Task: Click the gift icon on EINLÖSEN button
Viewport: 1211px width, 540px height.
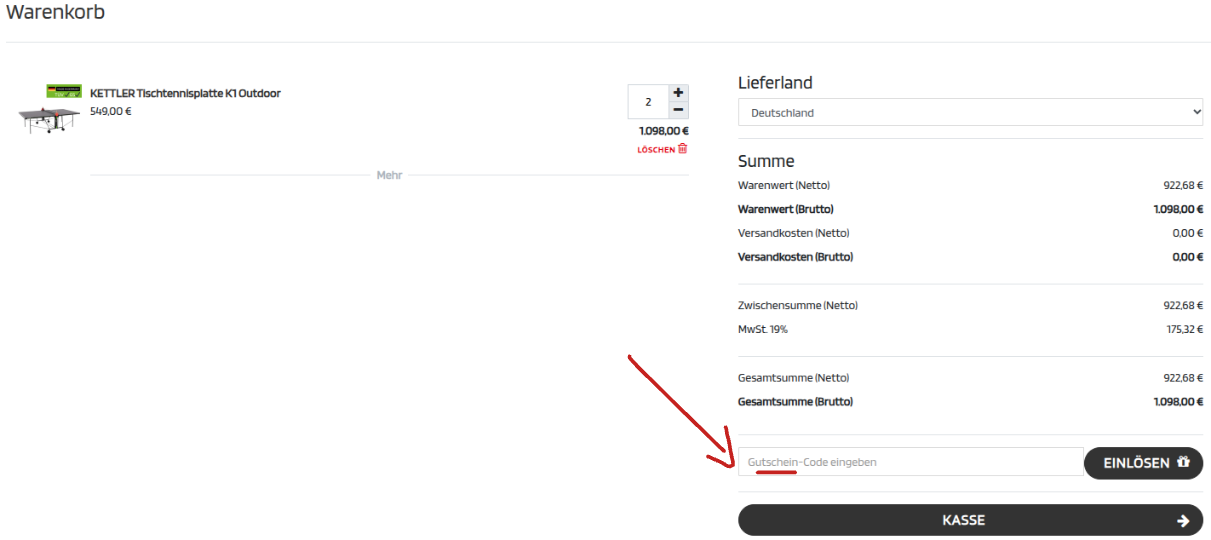Action: tap(1183, 462)
